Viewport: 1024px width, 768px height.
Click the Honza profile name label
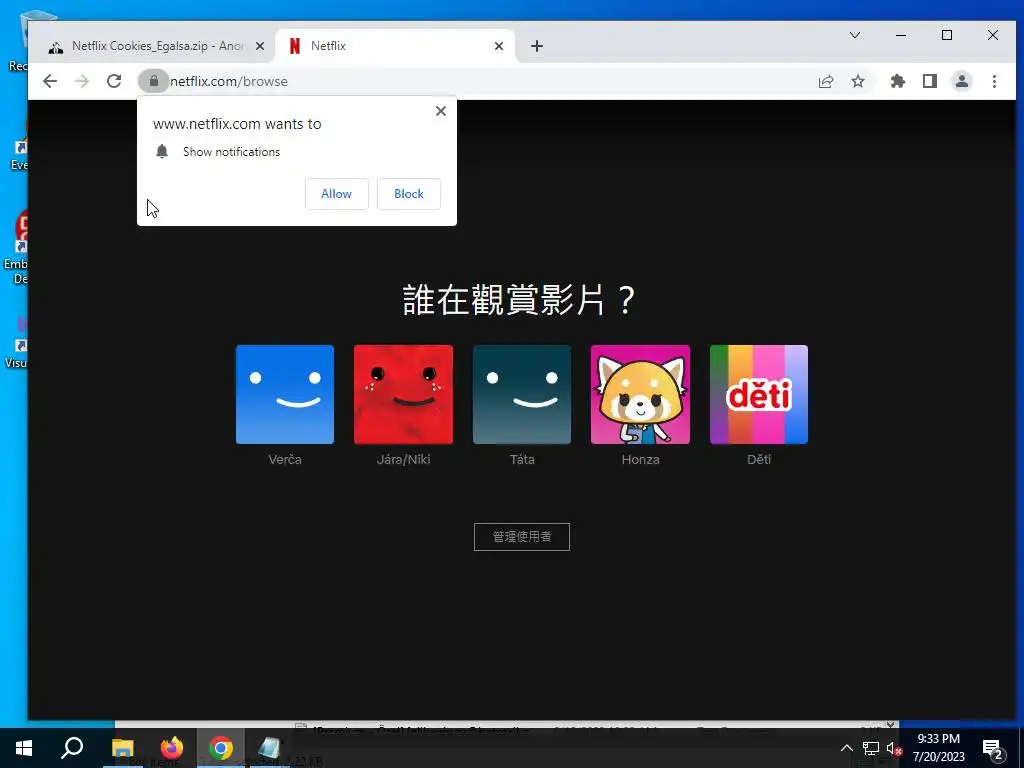[640, 460]
